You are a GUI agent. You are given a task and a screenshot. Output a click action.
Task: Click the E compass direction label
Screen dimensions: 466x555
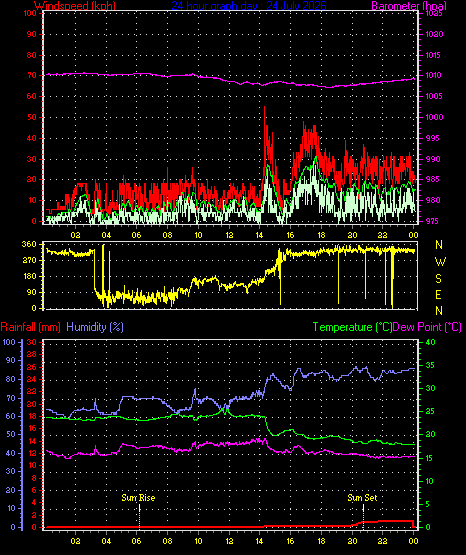(x=438, y=294)
